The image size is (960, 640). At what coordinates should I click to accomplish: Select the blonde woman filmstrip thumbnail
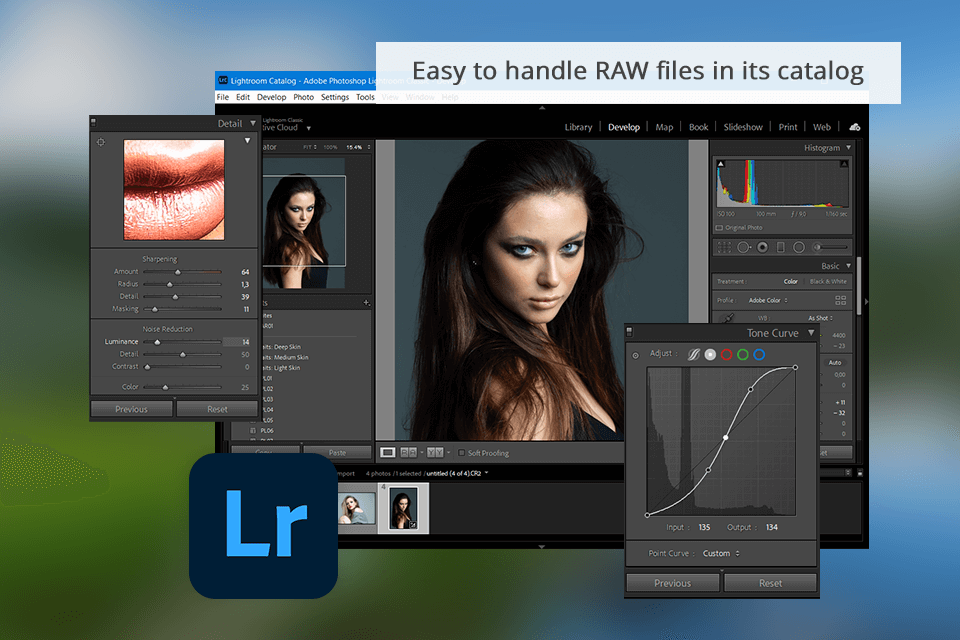tap(357, 509)
